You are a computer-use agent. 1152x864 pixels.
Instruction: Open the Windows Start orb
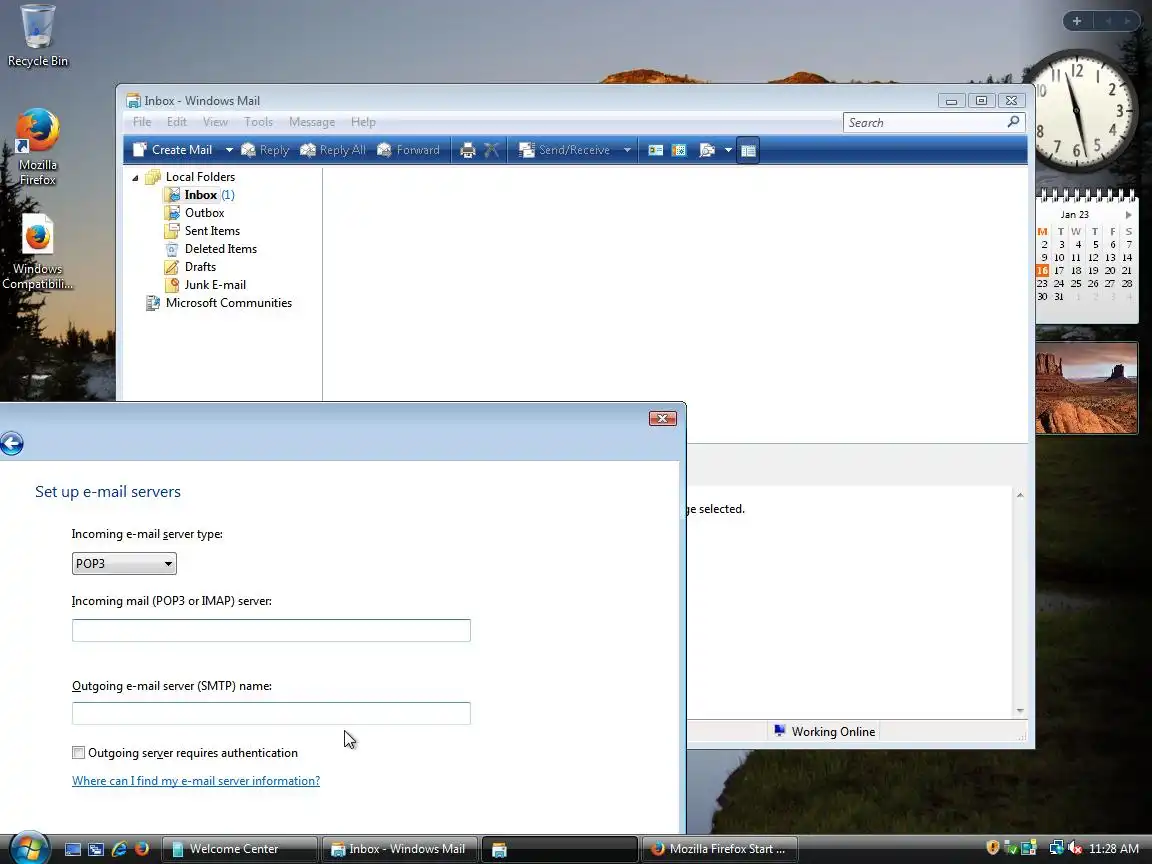pos(28,849)
